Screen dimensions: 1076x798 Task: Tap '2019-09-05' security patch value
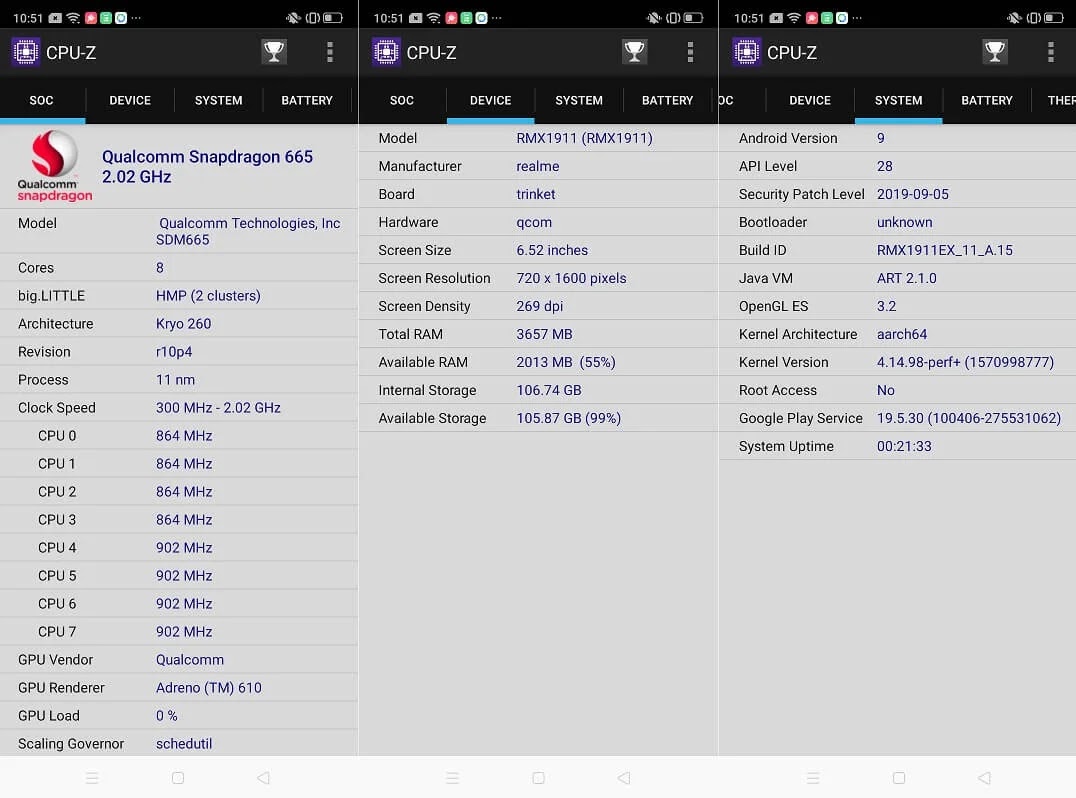[913, 194]
